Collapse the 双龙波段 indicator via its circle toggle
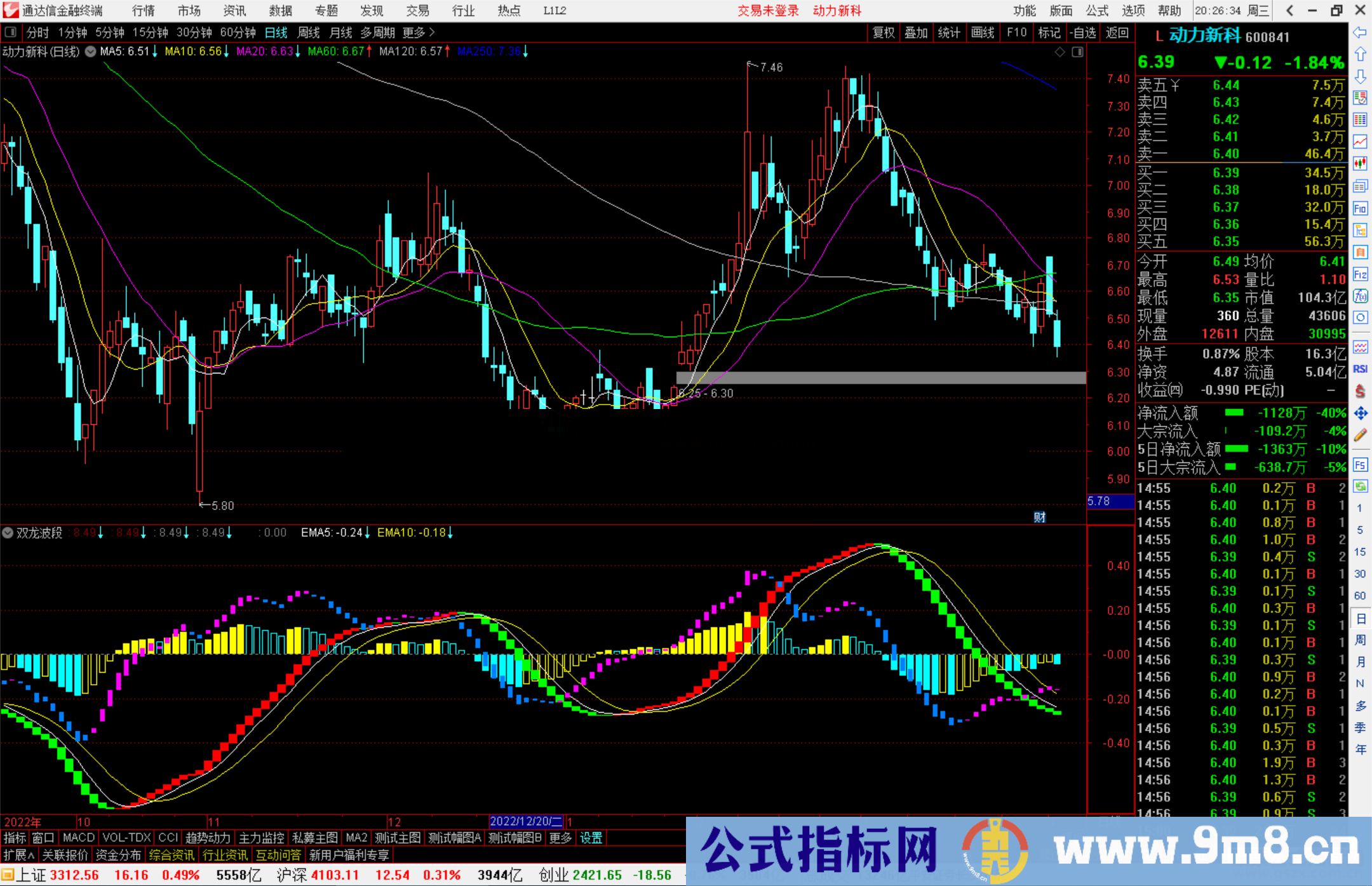 (x=8, y=533)
